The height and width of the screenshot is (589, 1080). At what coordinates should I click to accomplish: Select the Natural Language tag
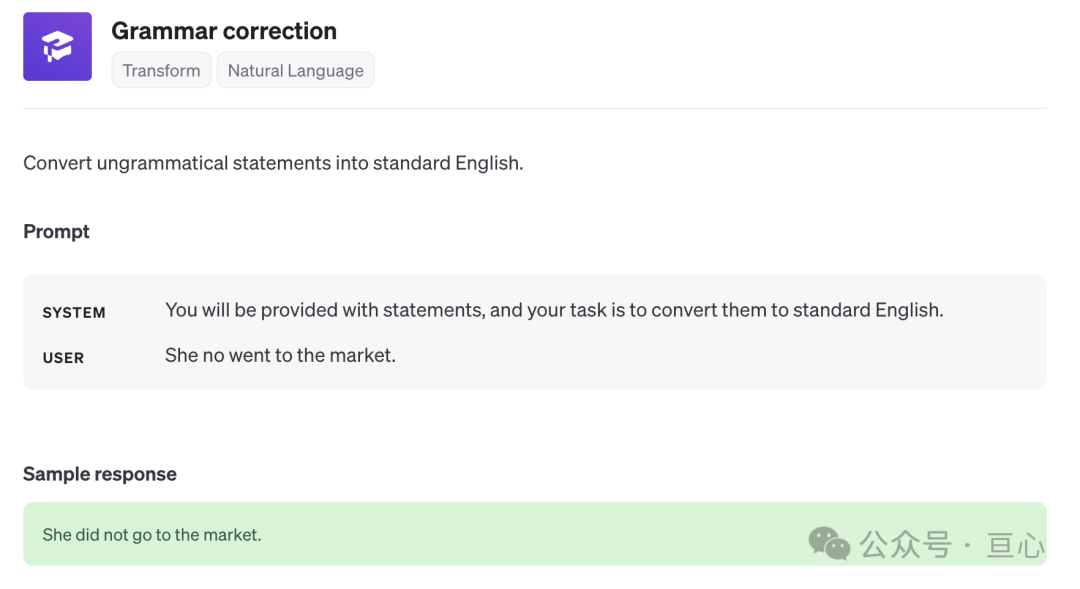(295, 70)
